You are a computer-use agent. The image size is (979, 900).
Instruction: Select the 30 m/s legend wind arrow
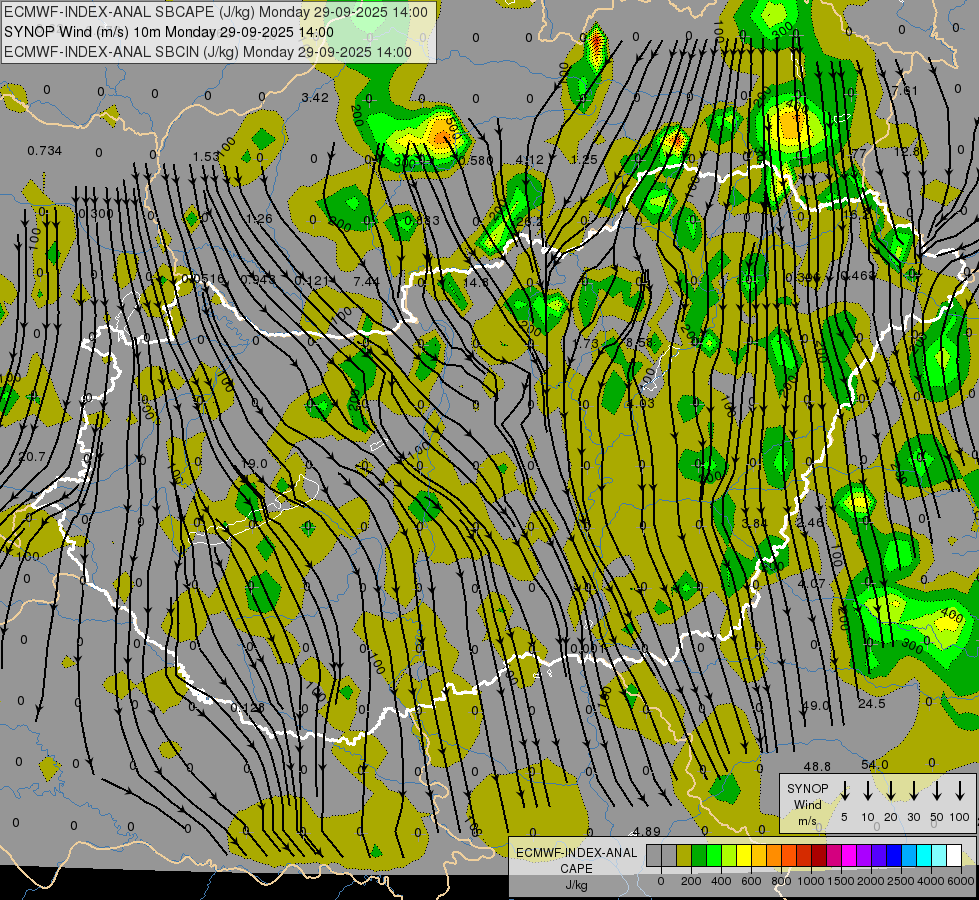tap(913, 791)
